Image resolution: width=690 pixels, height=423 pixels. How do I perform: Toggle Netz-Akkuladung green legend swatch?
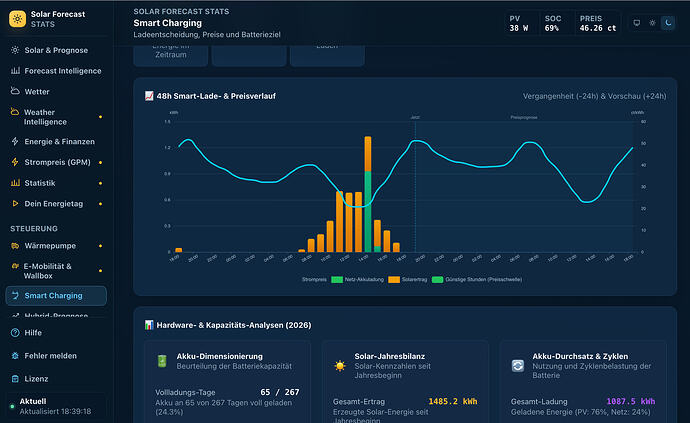pos(337,280)
